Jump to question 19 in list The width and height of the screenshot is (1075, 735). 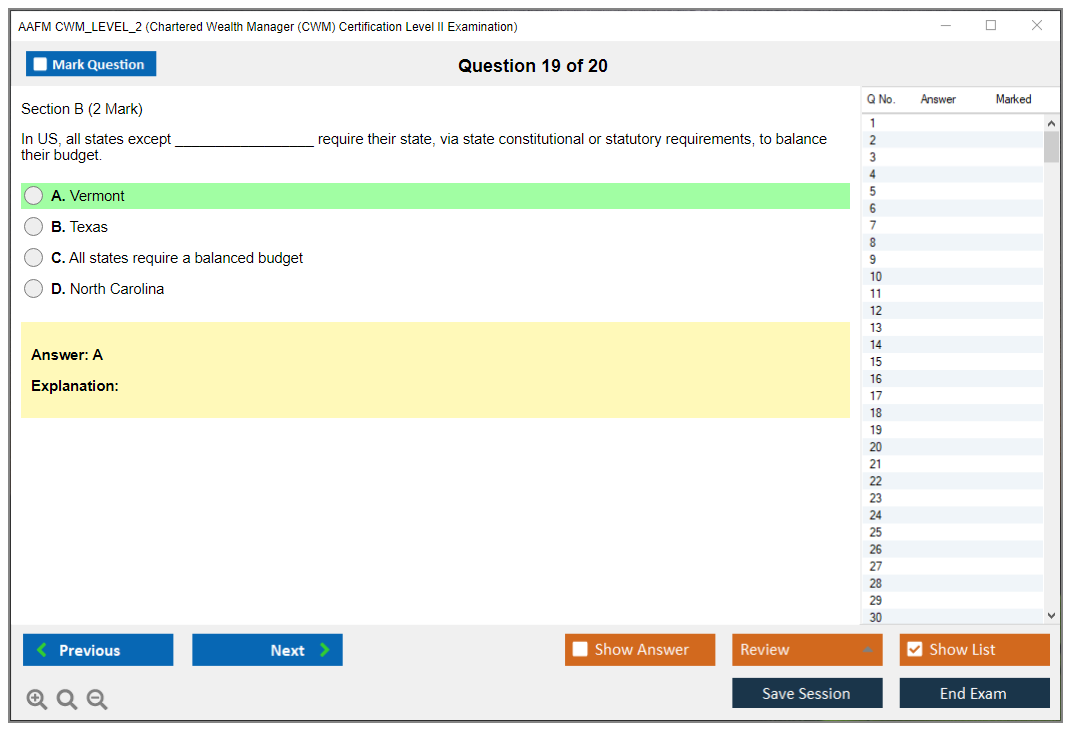tap(876, 430)
